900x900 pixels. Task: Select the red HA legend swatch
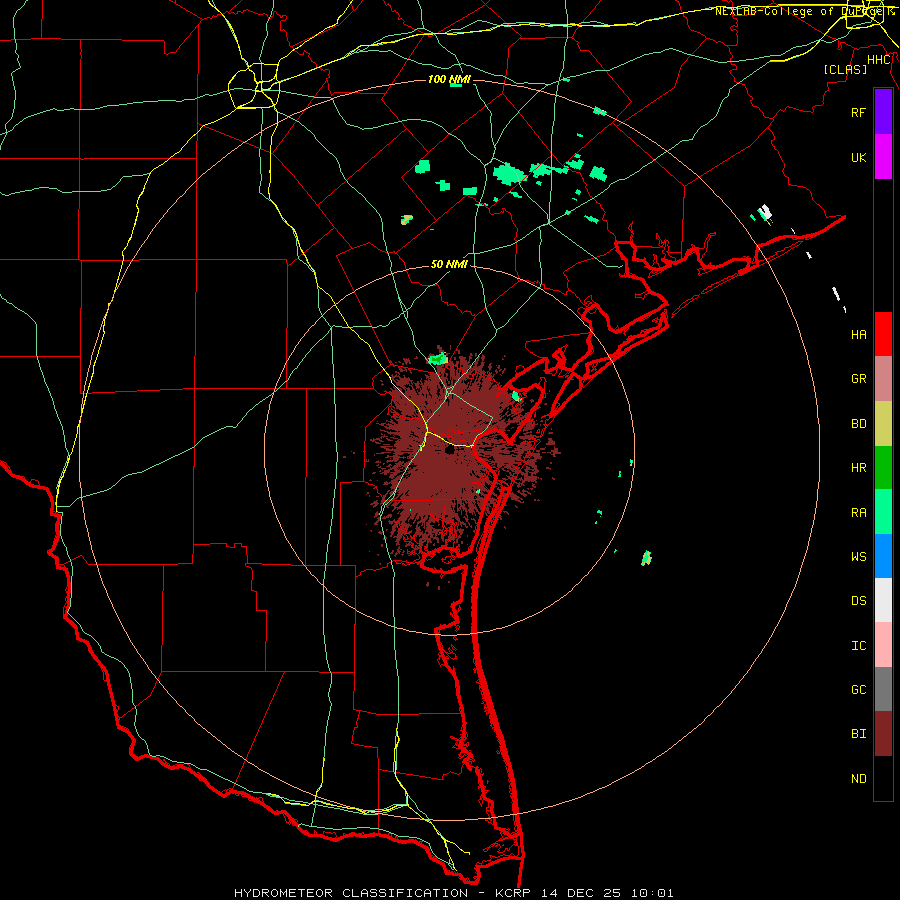pyautogui.click(x=883, y=334)
